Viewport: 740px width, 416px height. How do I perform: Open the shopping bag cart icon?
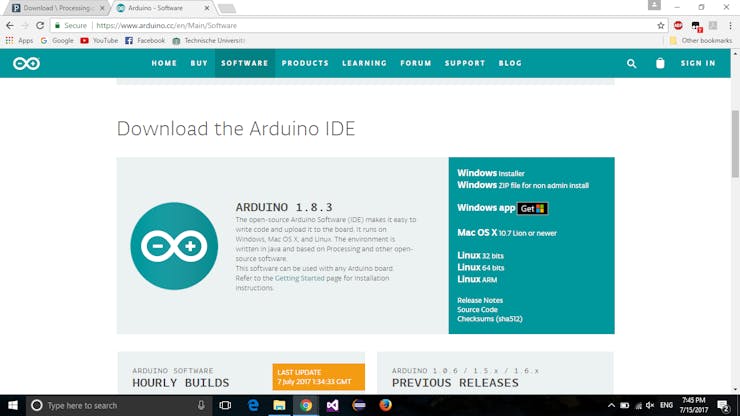[x=660, y=63]
